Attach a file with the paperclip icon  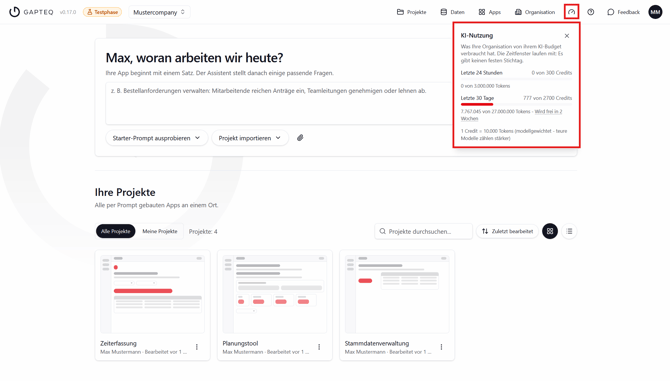[300, 138]
